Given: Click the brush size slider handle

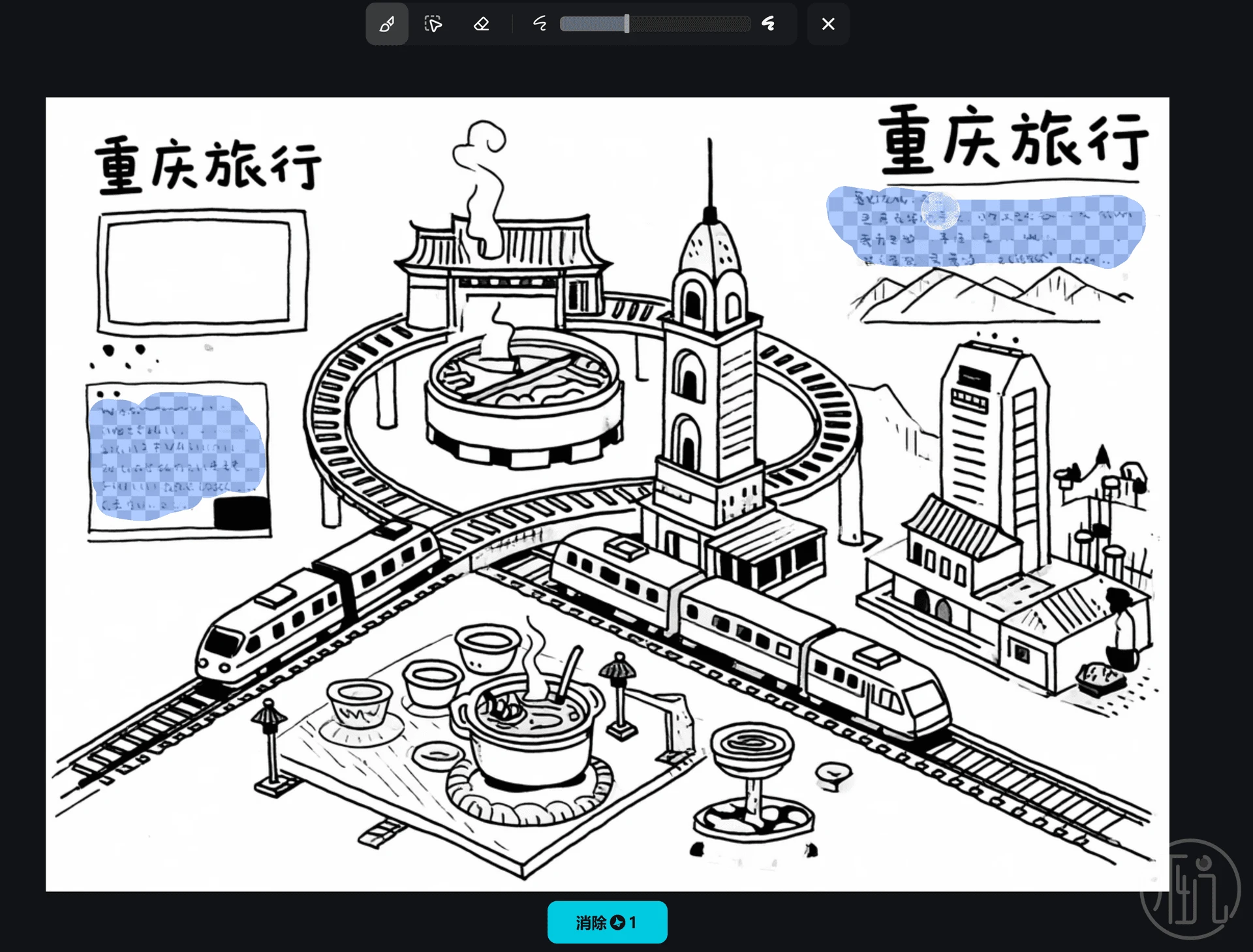Looking at the screenshot, I should click(626, 24).
